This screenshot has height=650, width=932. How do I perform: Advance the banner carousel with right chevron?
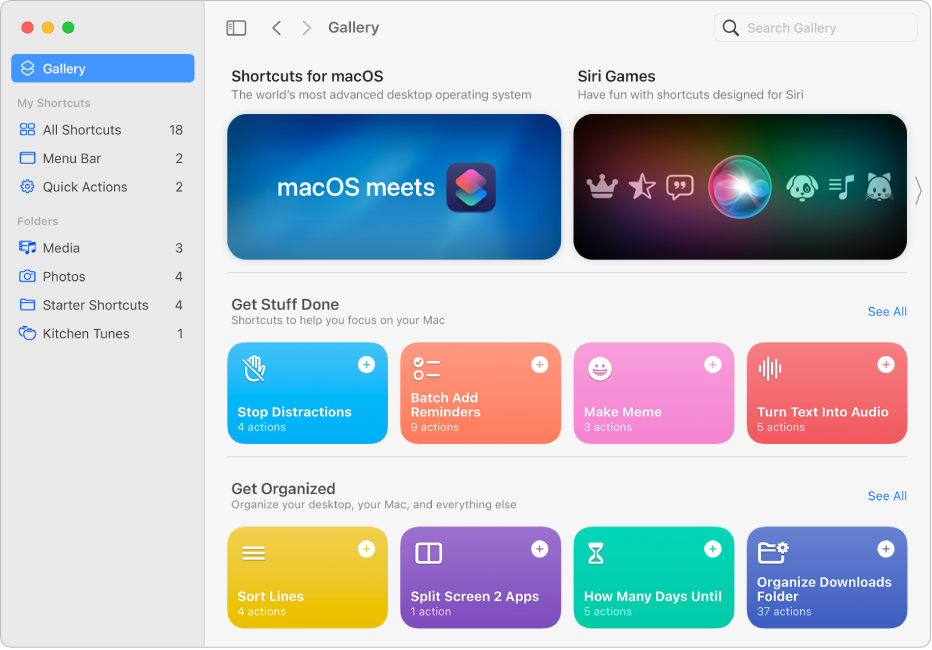(919, 190)
